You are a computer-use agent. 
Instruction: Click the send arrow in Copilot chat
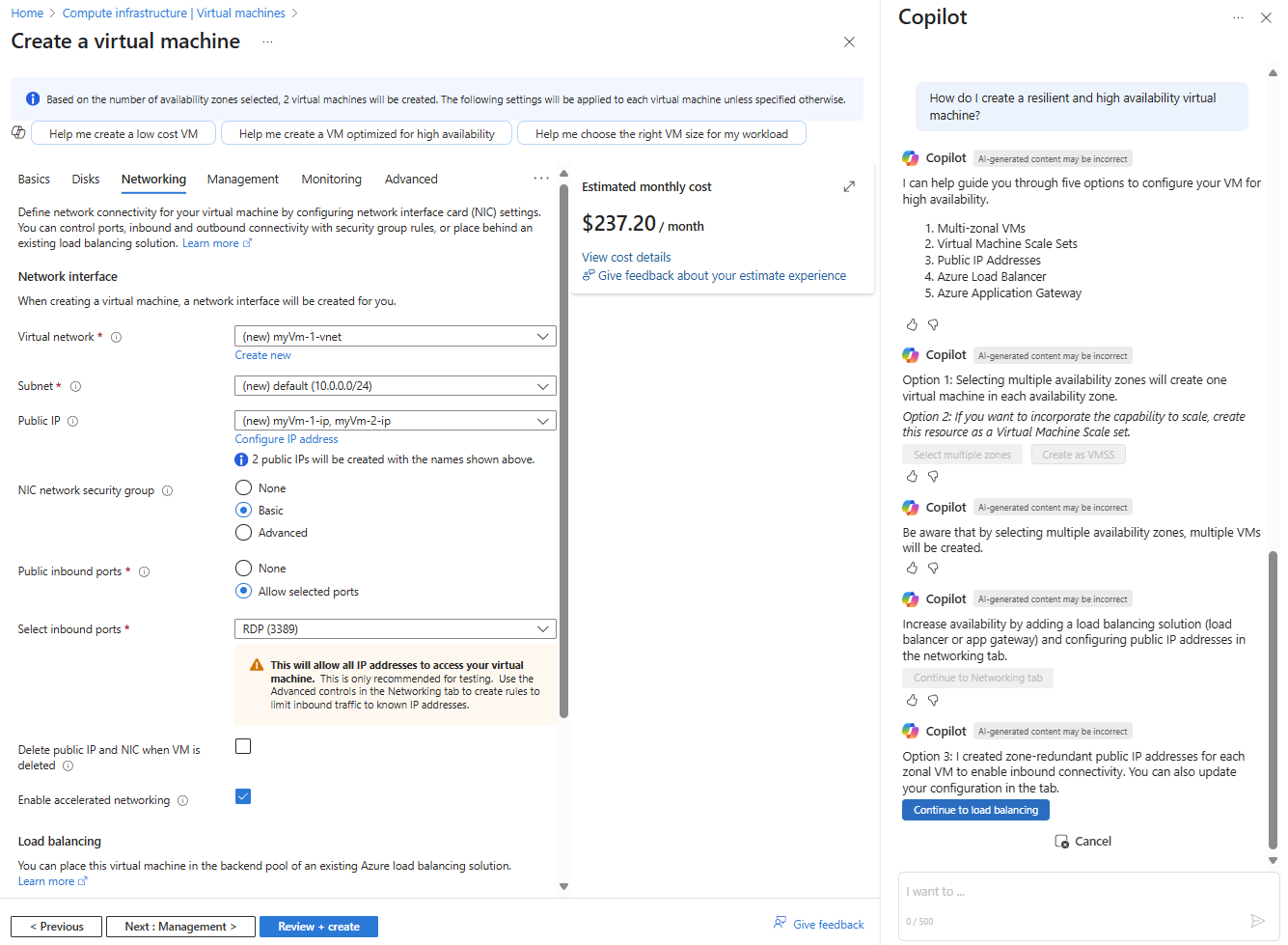point(1257,921)
